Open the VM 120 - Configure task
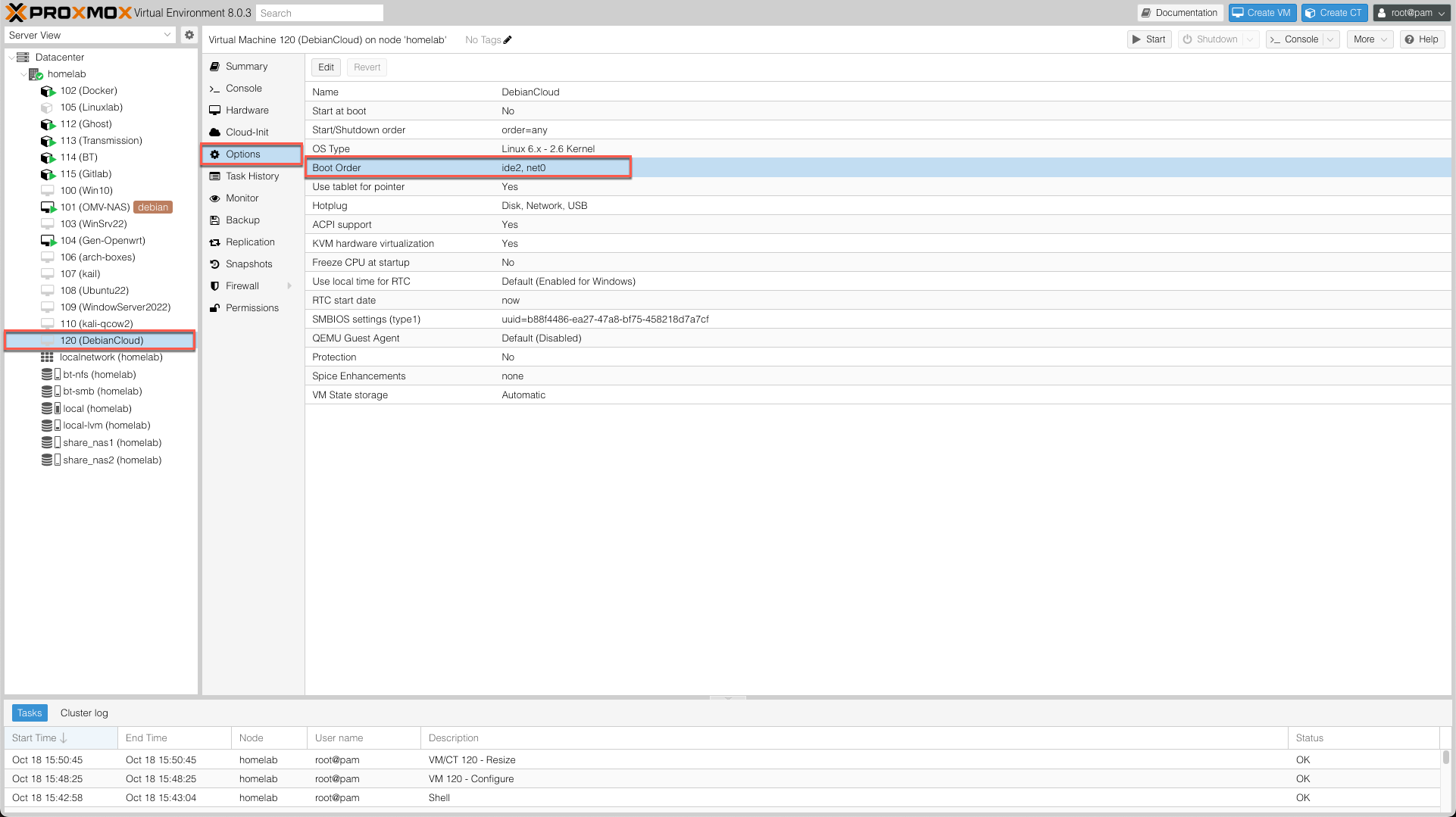 [x=722, y=779]
